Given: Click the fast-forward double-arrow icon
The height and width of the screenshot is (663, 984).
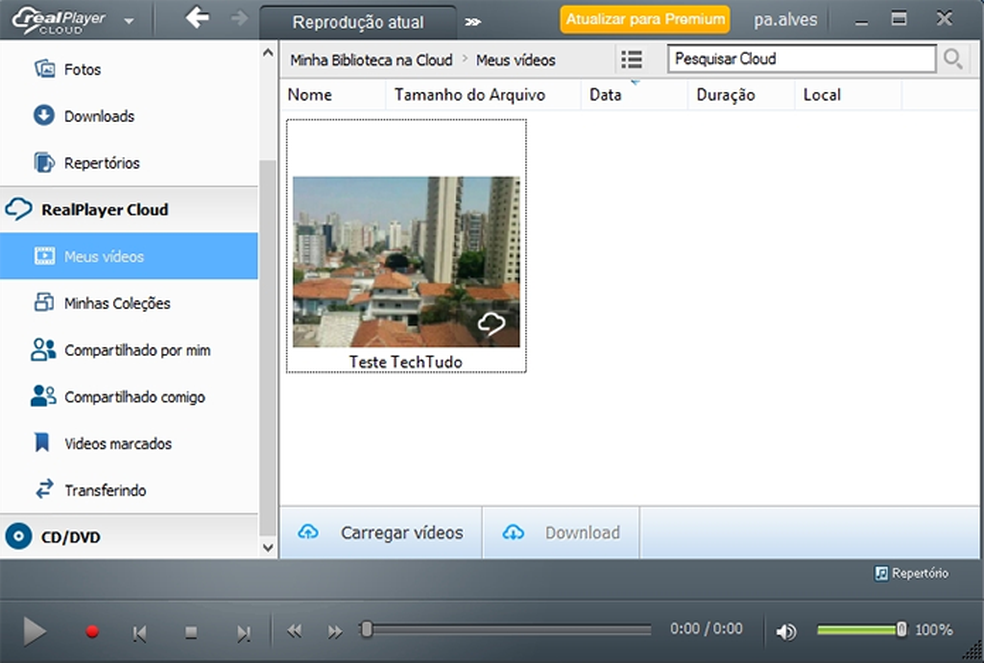Looking at the screenshot, I should coord(335,631).
